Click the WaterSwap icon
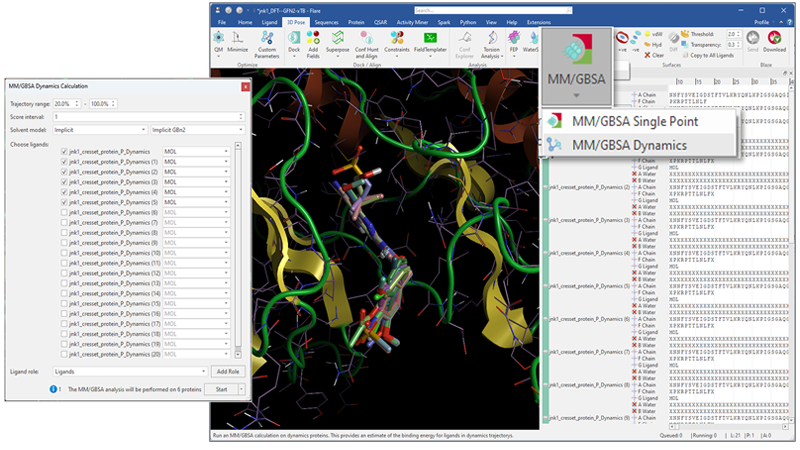The height and width of the screenshot is (450, 800). tap(533, 38)
